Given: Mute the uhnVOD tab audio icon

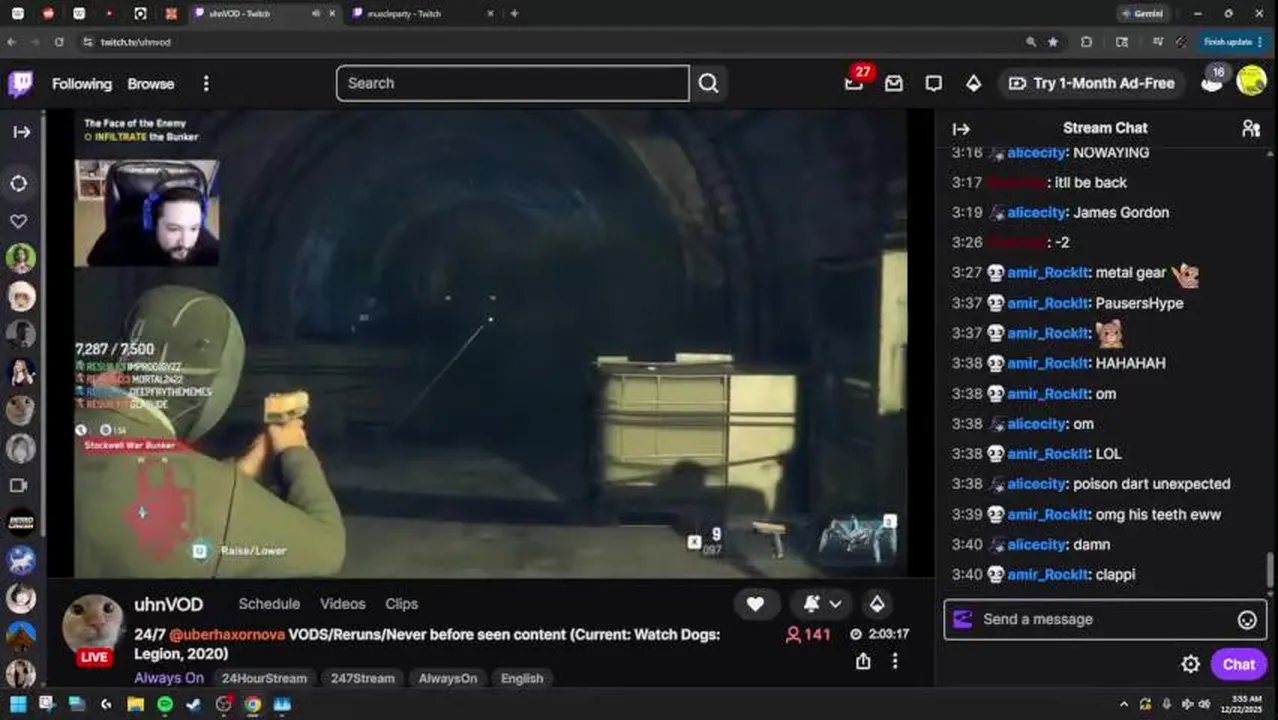Looking at the screenshot, I should [x=316, y=14].
